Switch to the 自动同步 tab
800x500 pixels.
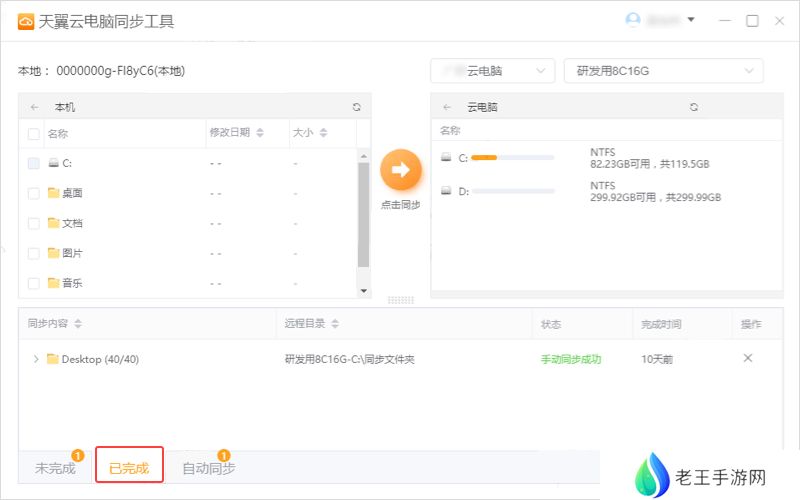(209, 468)
